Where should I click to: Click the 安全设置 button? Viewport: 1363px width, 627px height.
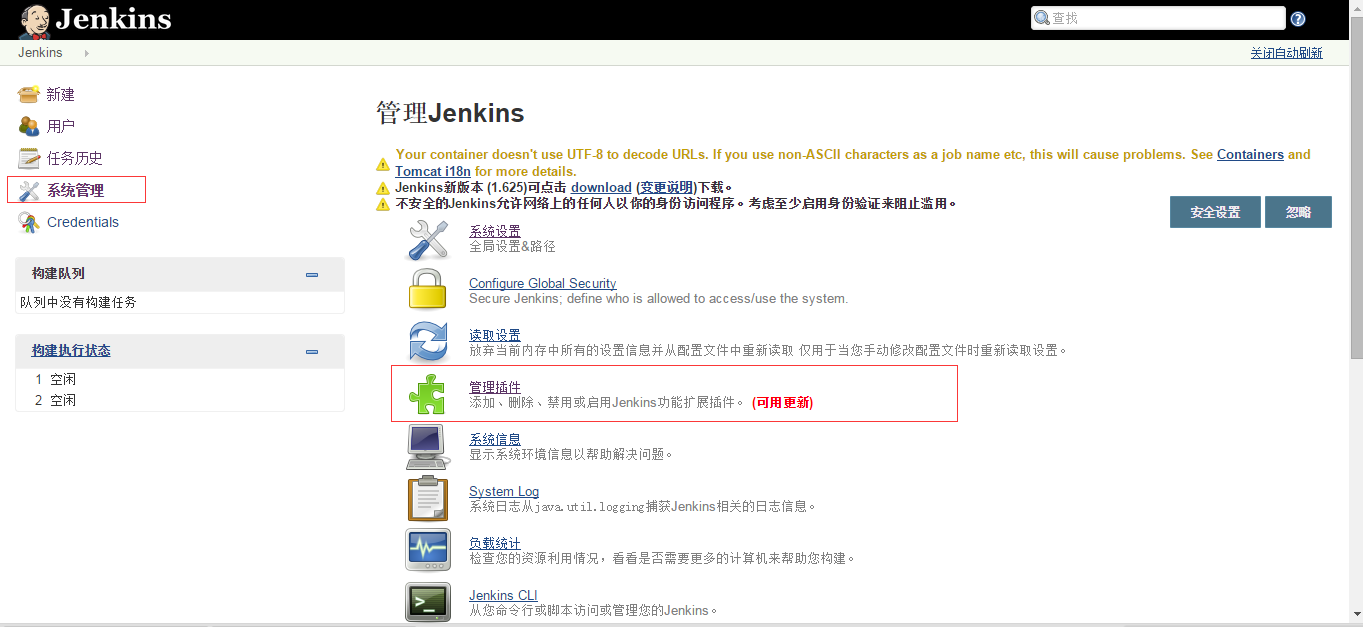tap(1215, 212)
